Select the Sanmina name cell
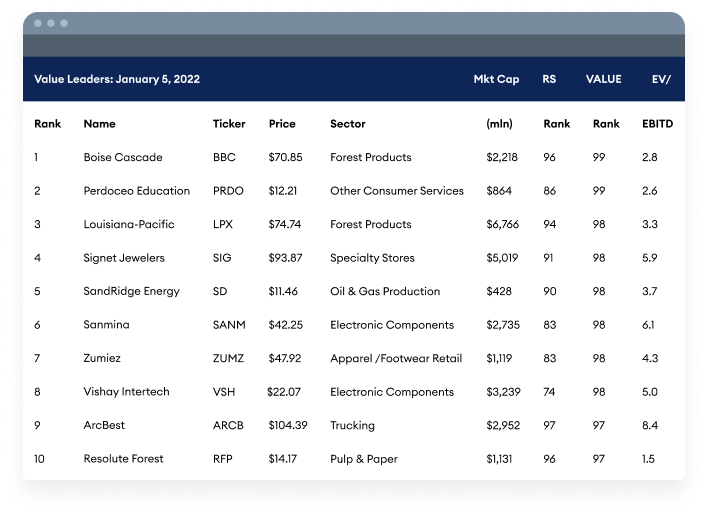The width and height of the screenshot is (708, 514). point(106,325)
